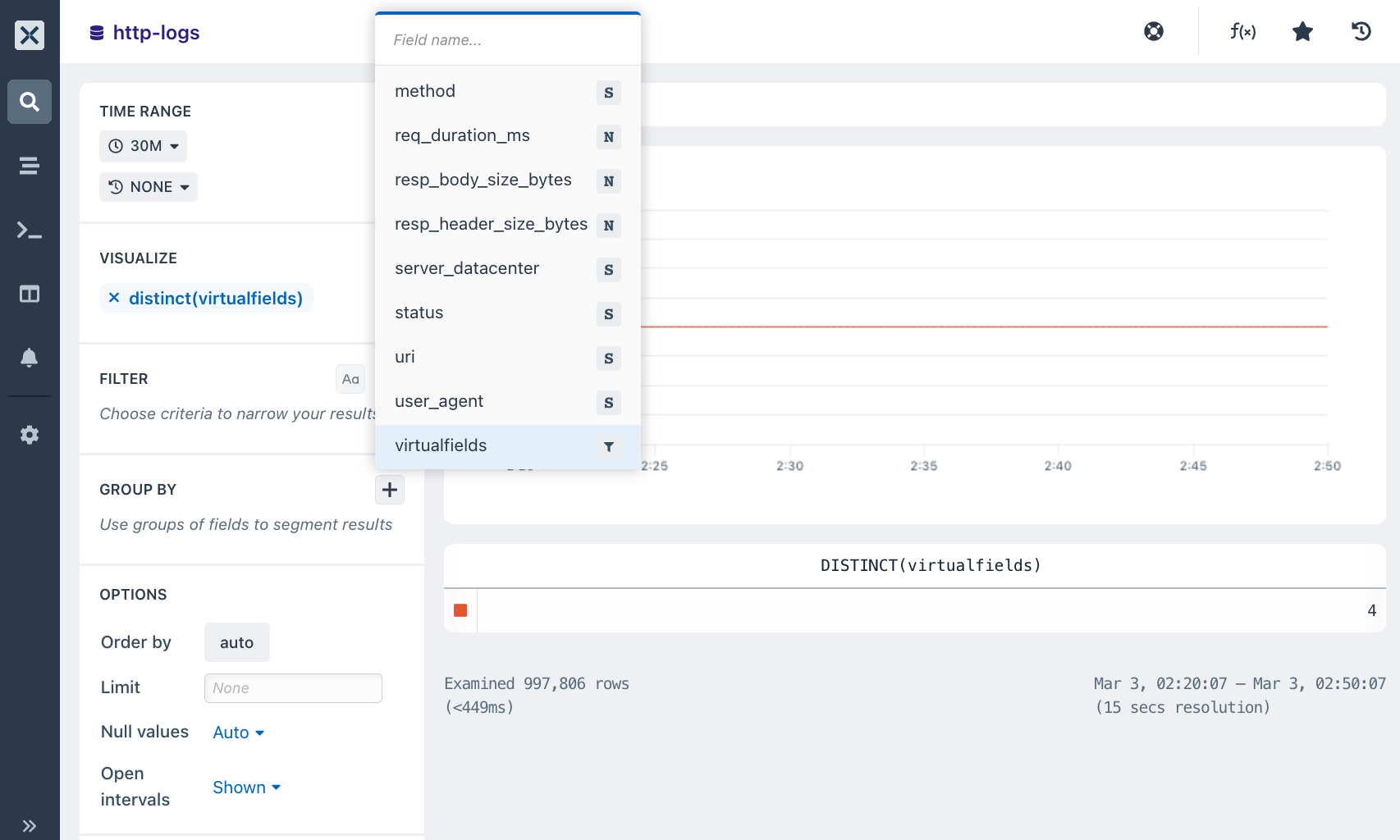Screen dimensions: 1400x840
Task: Click the string type badge for status
Action: [x=609, y=314]
